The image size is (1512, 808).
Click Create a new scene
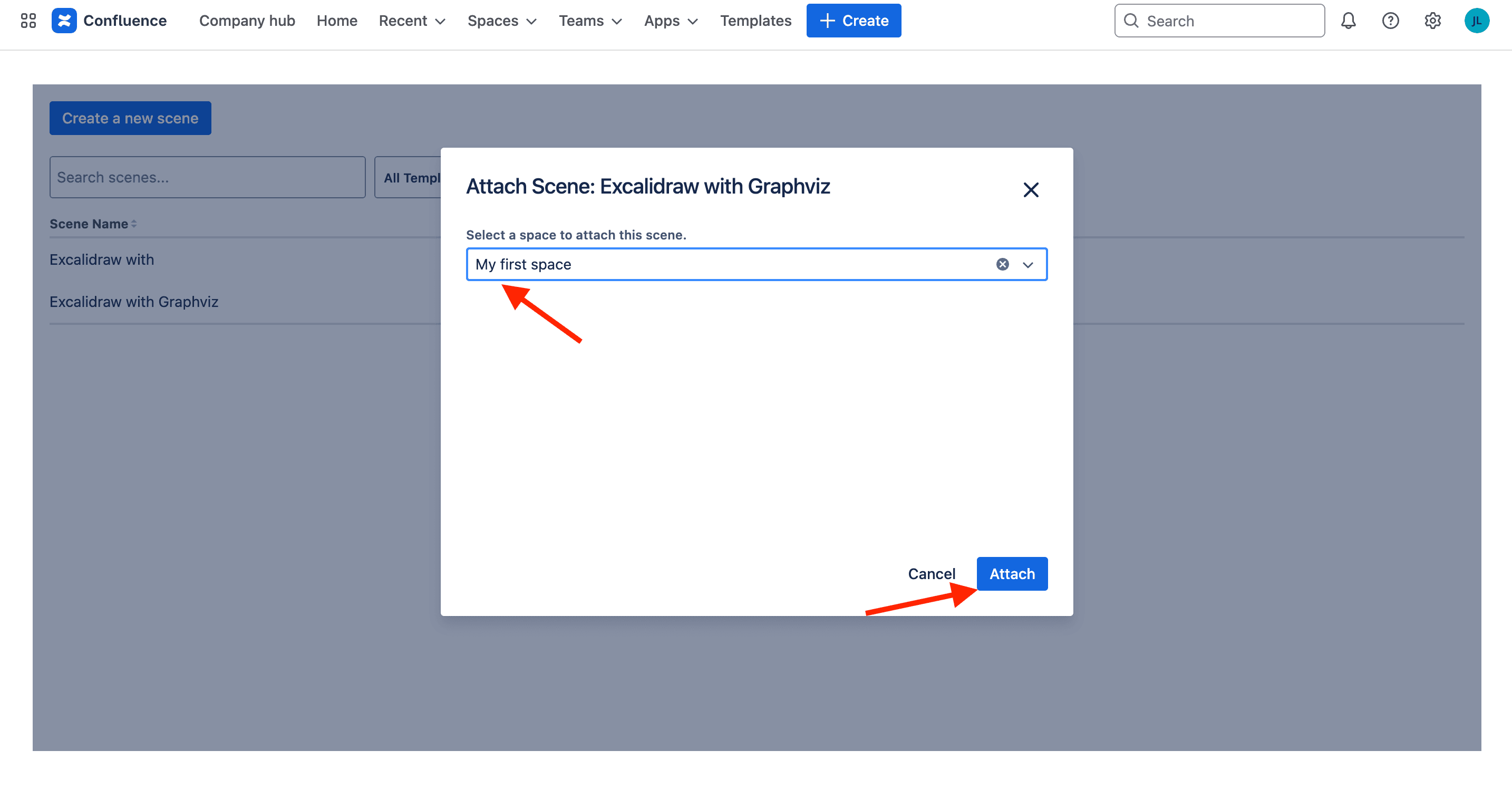pyautogui.click(x=130, y=118)
